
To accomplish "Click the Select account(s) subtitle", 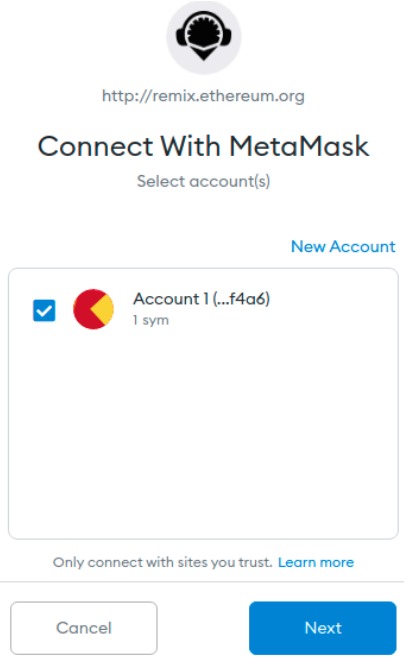I will [x=203, y=181].
